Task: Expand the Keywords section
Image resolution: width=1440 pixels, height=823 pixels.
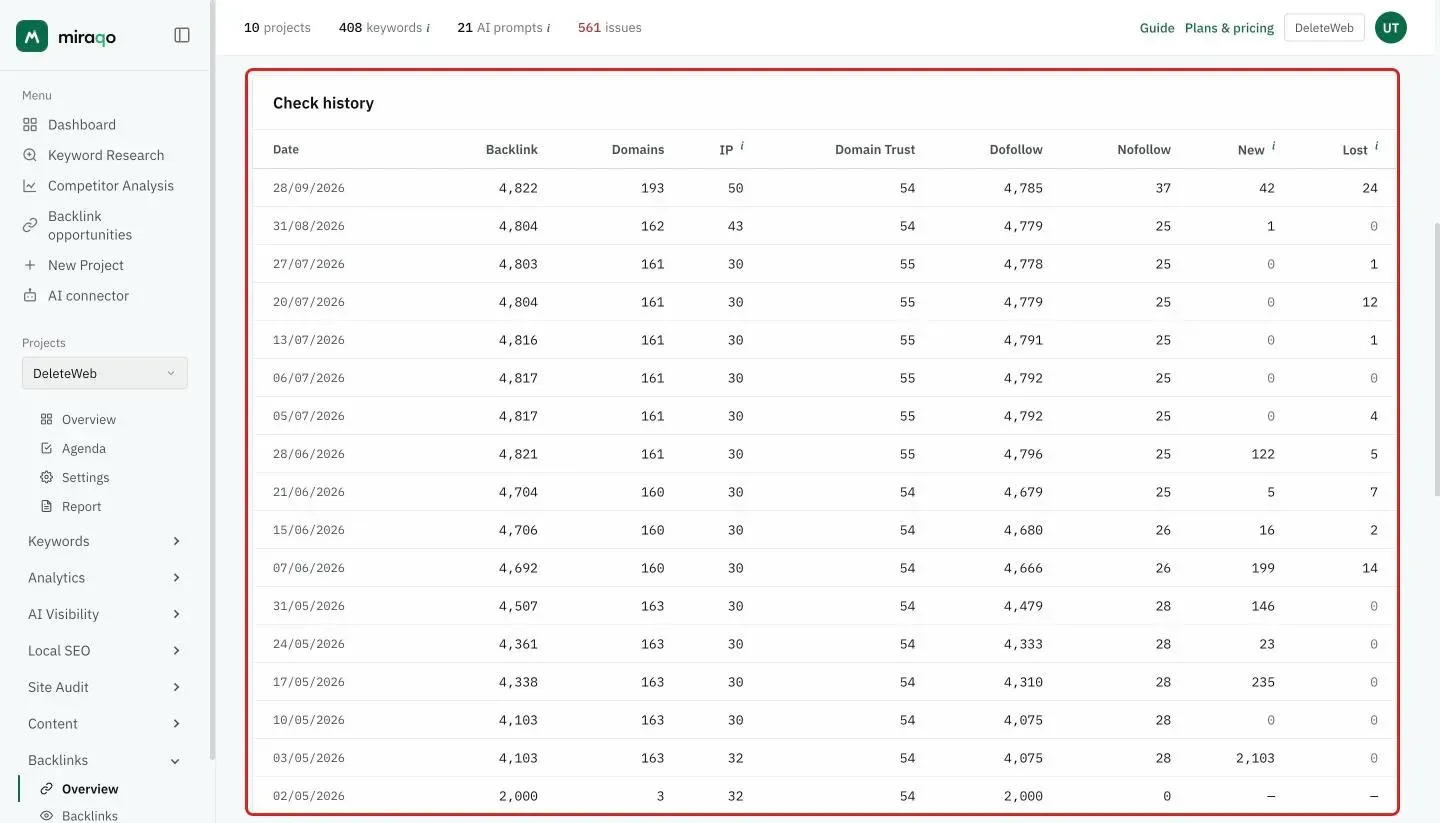Action: point(105,541)
